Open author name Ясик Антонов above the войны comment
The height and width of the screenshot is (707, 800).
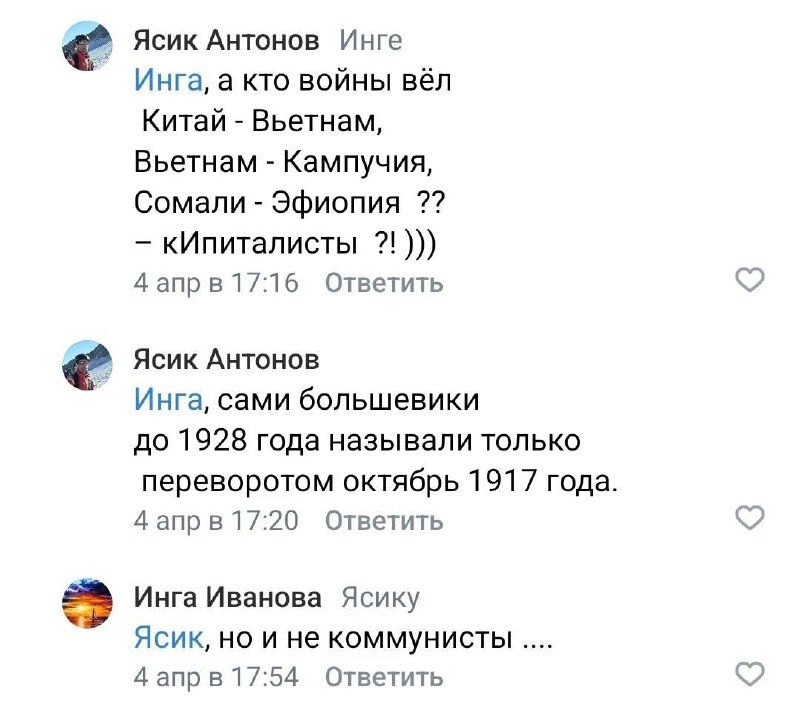pos(227,41)
